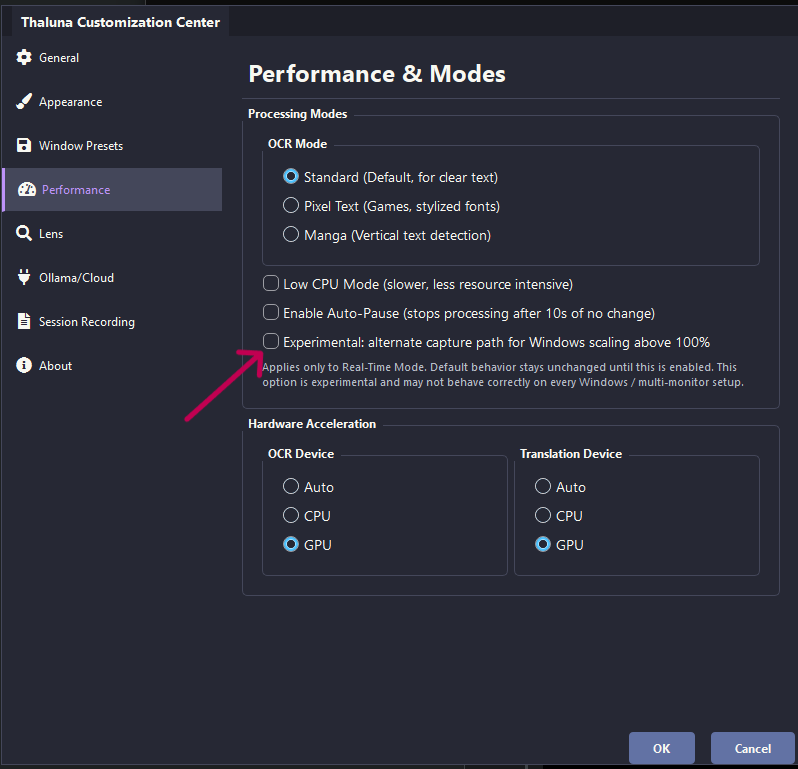Click the Ollama/Cloud plug icon
This screenshot has height=769, width=798.
[x=24, y=277]
